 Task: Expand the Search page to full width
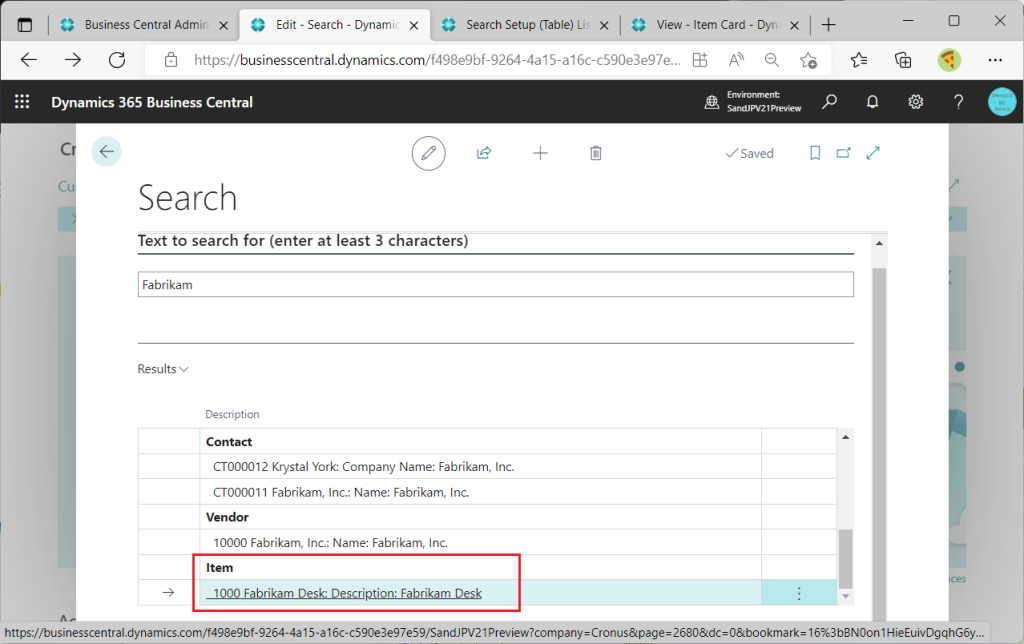873,153
